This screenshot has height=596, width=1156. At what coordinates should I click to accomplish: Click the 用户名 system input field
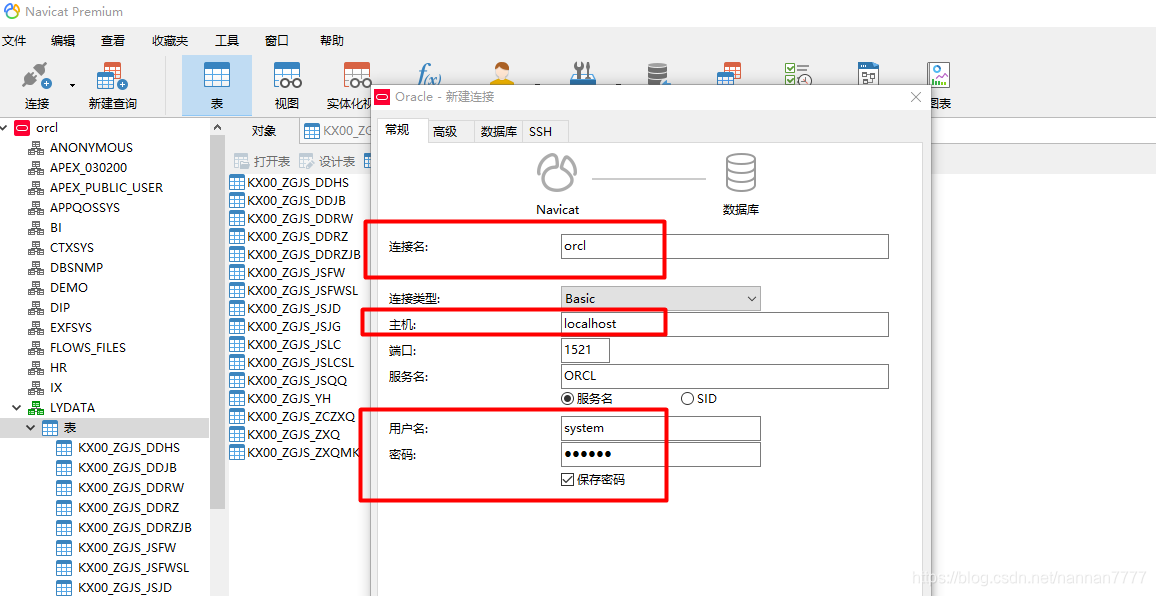pyautogui.click(x=661, y=429)
